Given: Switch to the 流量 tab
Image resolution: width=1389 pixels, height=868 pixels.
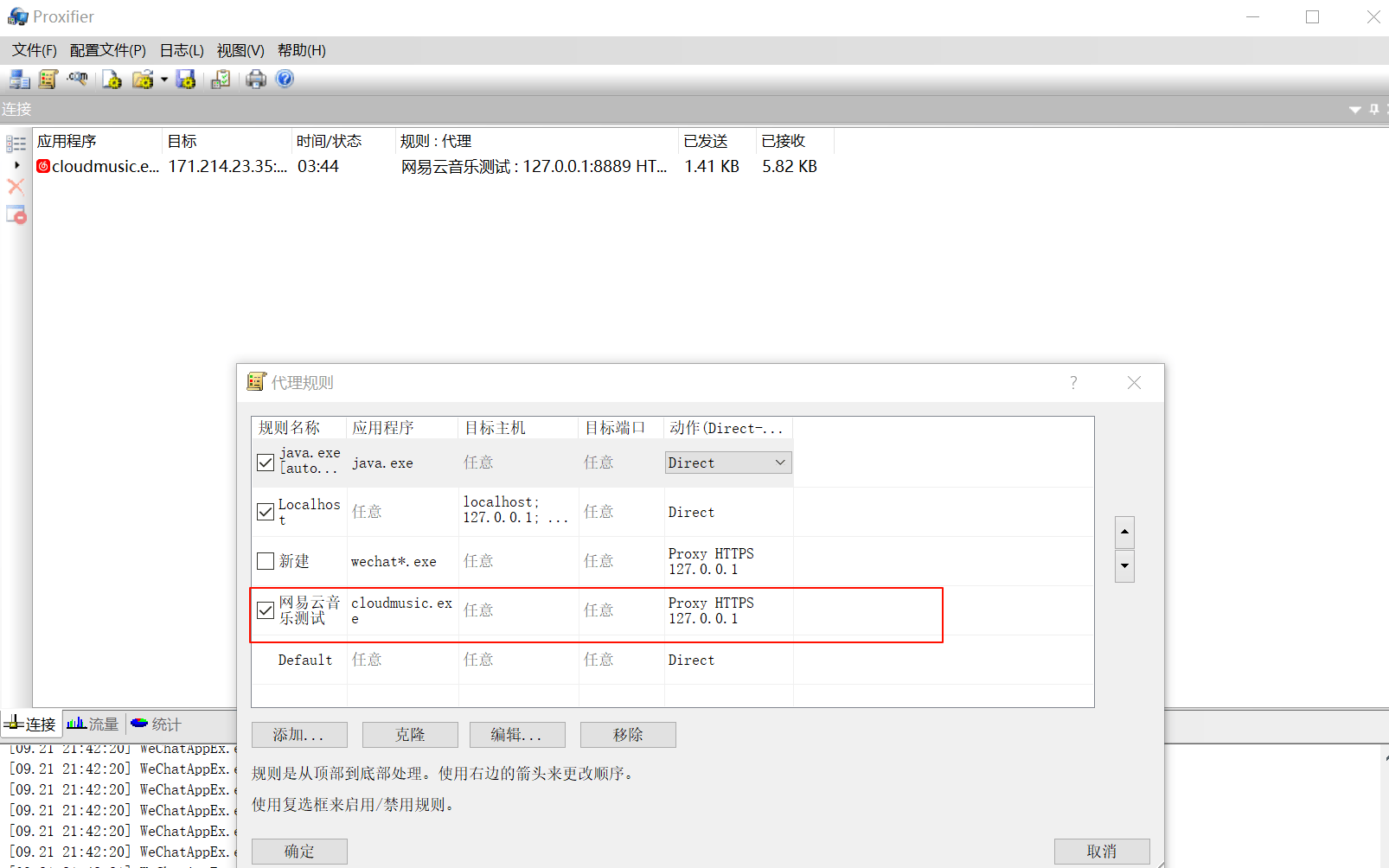Looking at the screenshot, I should tap(93, 724).
